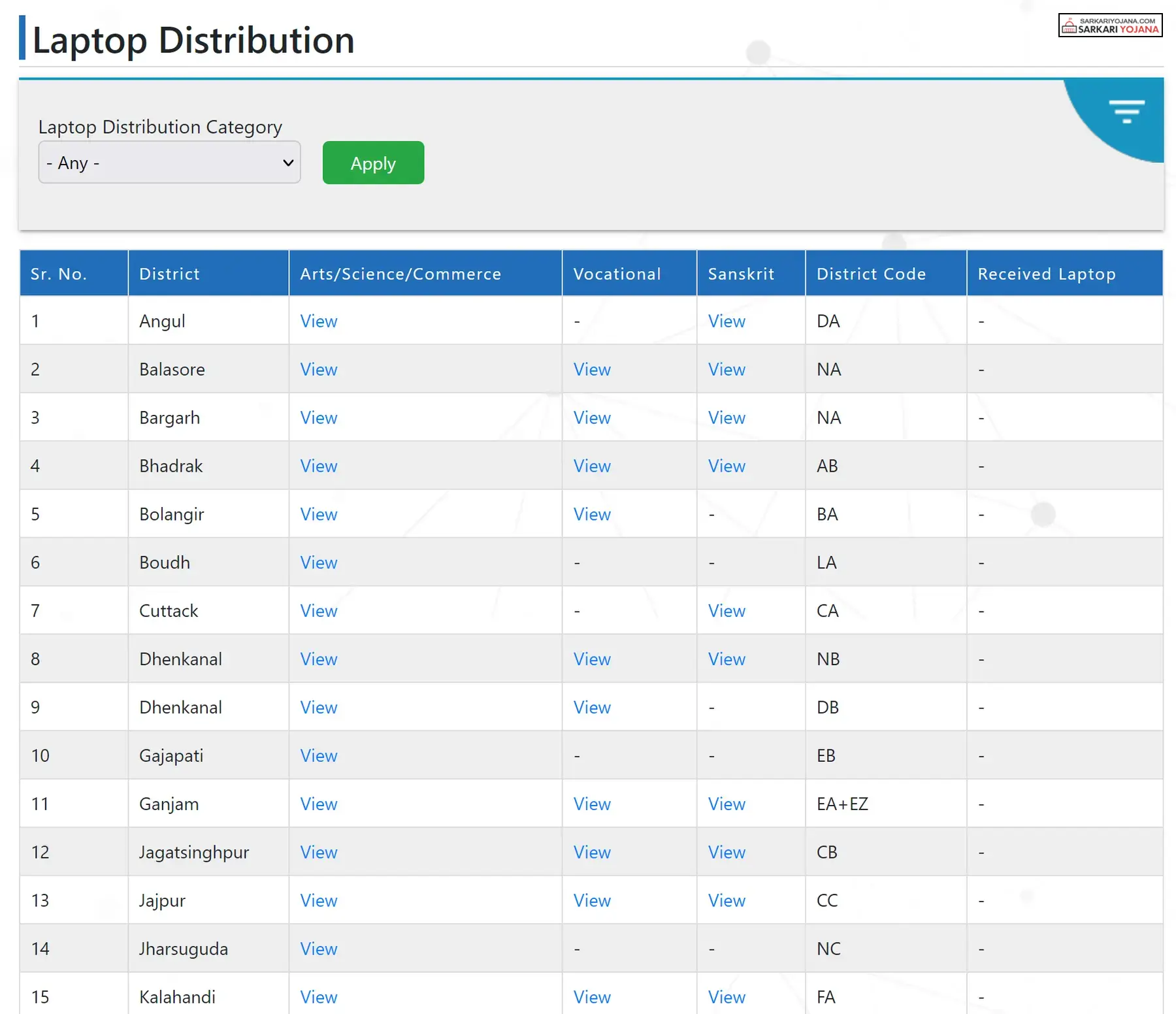
Task: View Vocational details for Balasore
Action: coord(591,369)
